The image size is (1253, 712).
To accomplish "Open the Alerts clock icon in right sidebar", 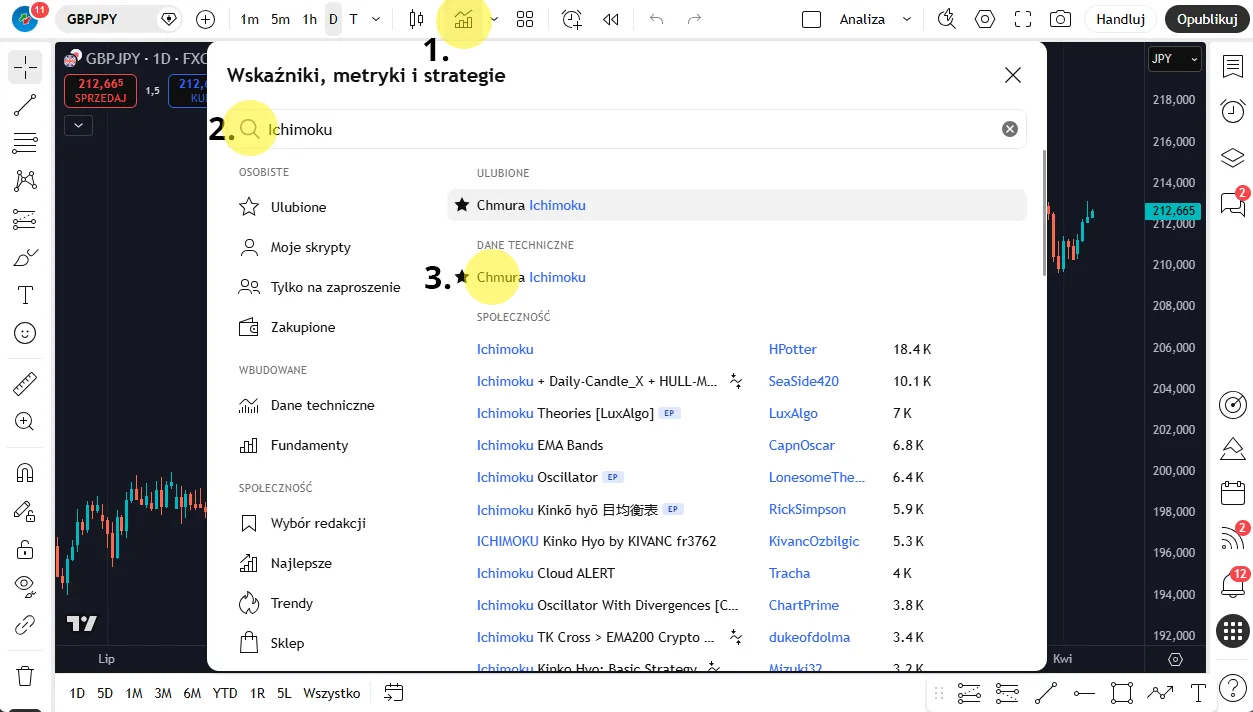I will tap(1233, 111).
